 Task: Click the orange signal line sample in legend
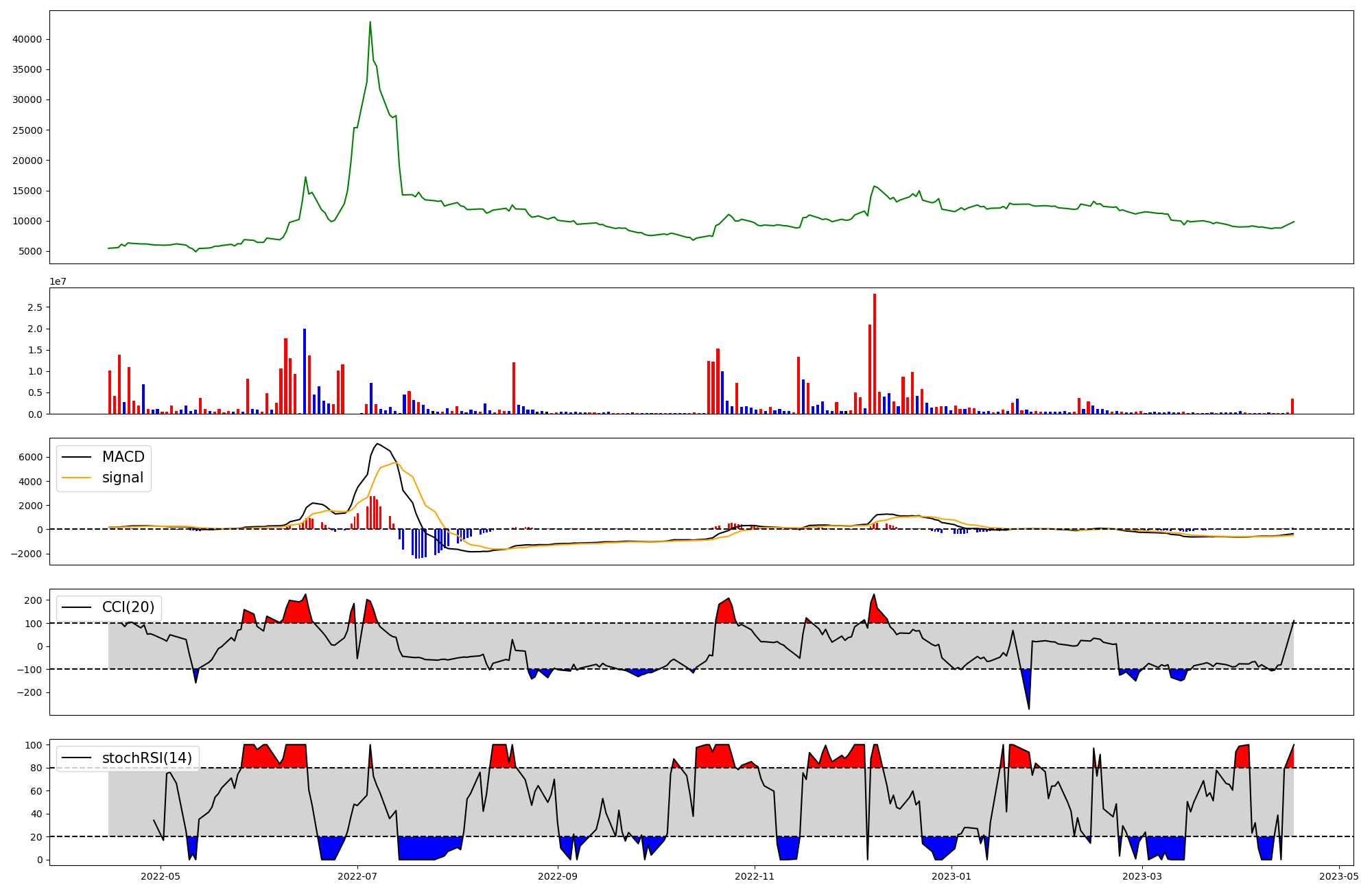[x=77, y=478]
